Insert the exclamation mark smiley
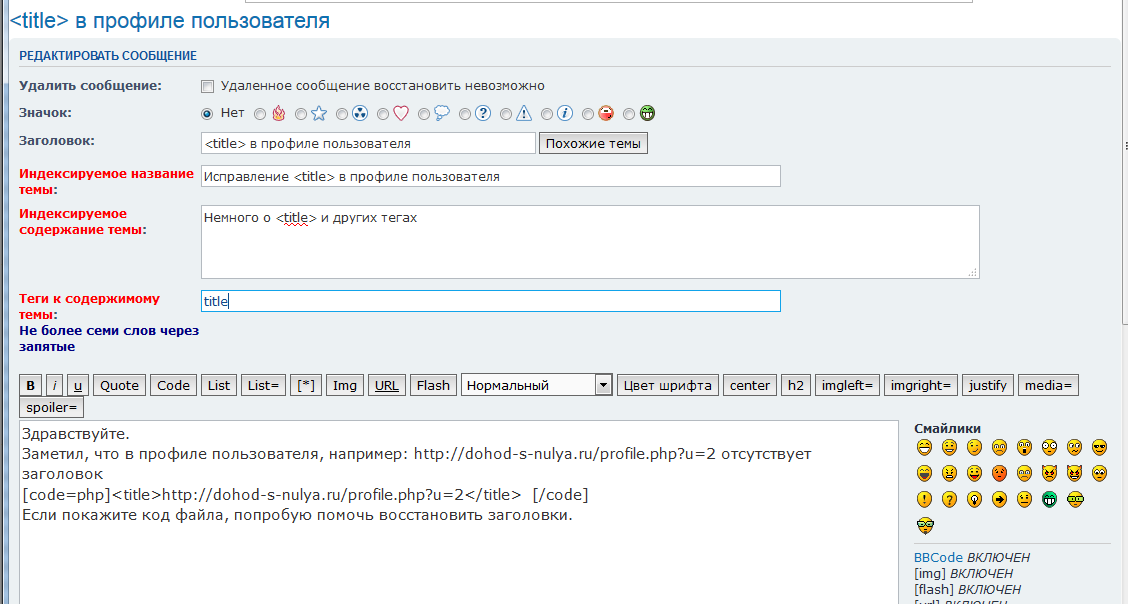This screenshot has height=604, width=1128. (x=923, y=499)
